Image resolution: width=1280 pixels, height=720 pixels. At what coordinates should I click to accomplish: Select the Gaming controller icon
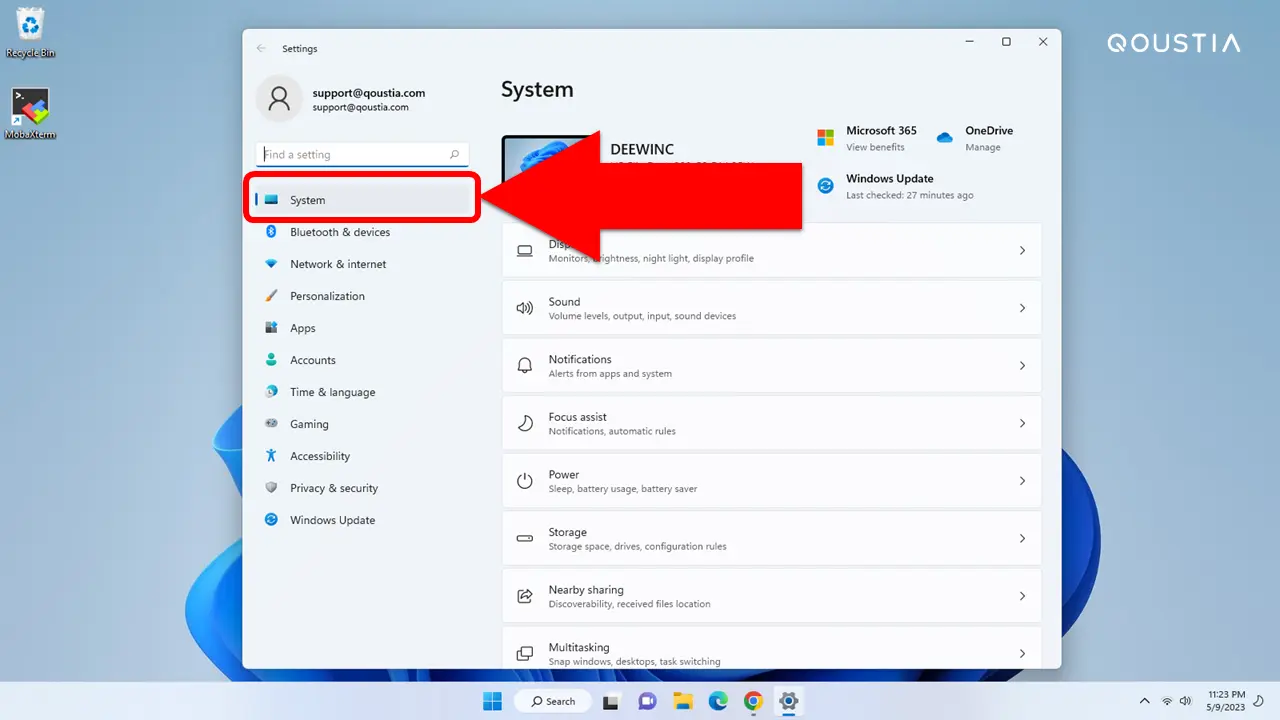(x=271, y=424)
